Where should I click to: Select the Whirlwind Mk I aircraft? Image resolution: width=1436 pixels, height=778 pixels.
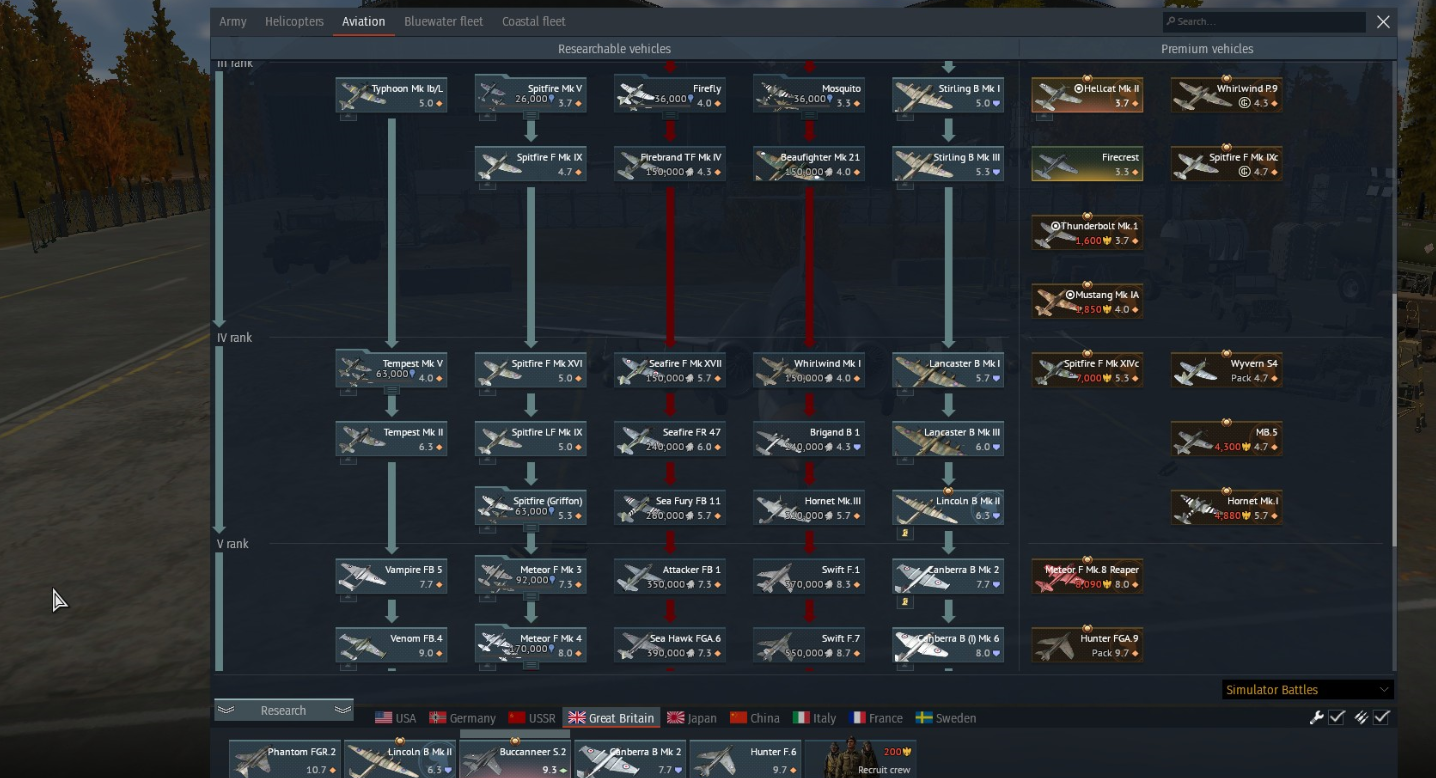(x=808, y=371)
